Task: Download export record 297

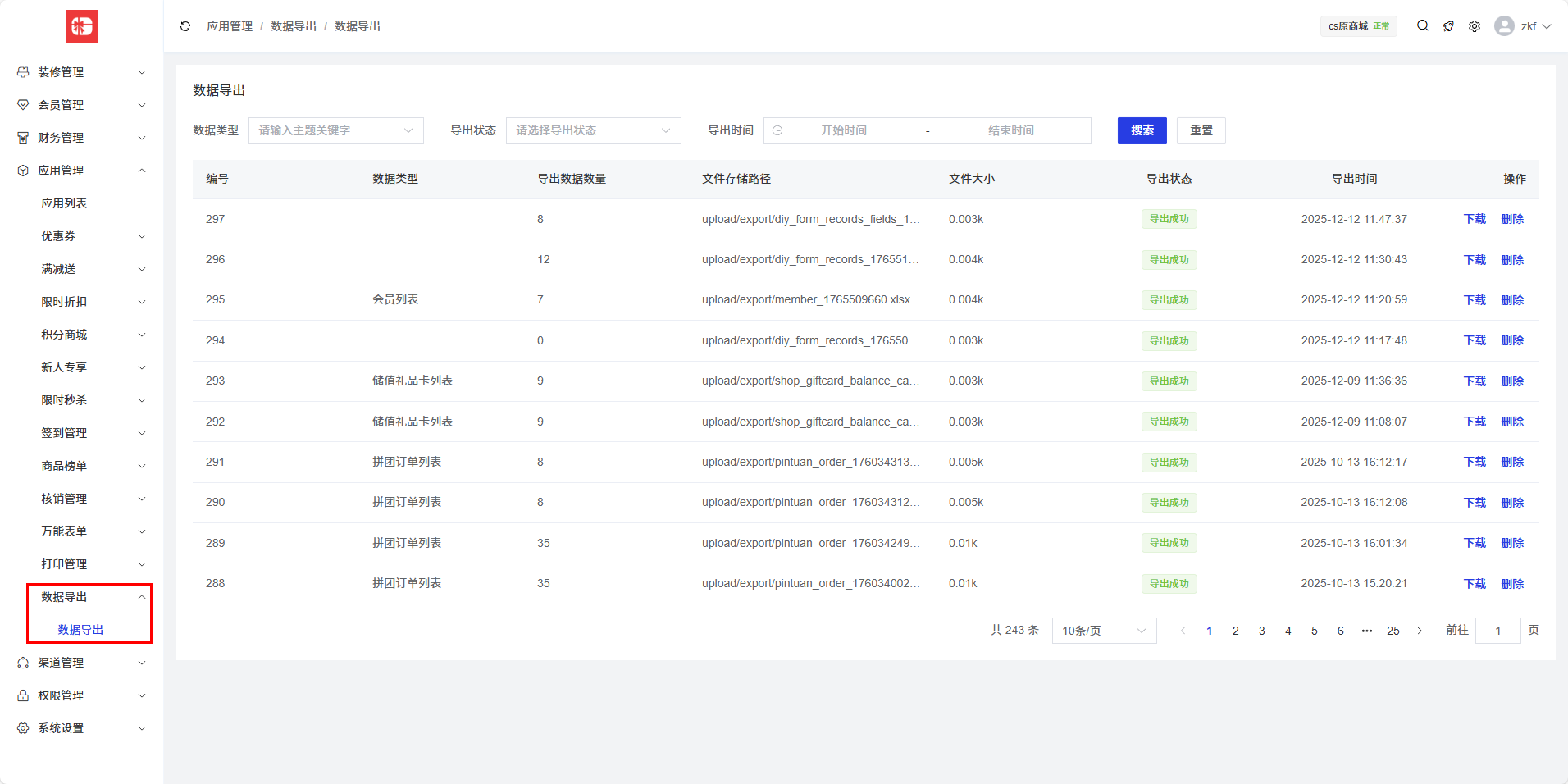Action: click(x=1474, y=219)
